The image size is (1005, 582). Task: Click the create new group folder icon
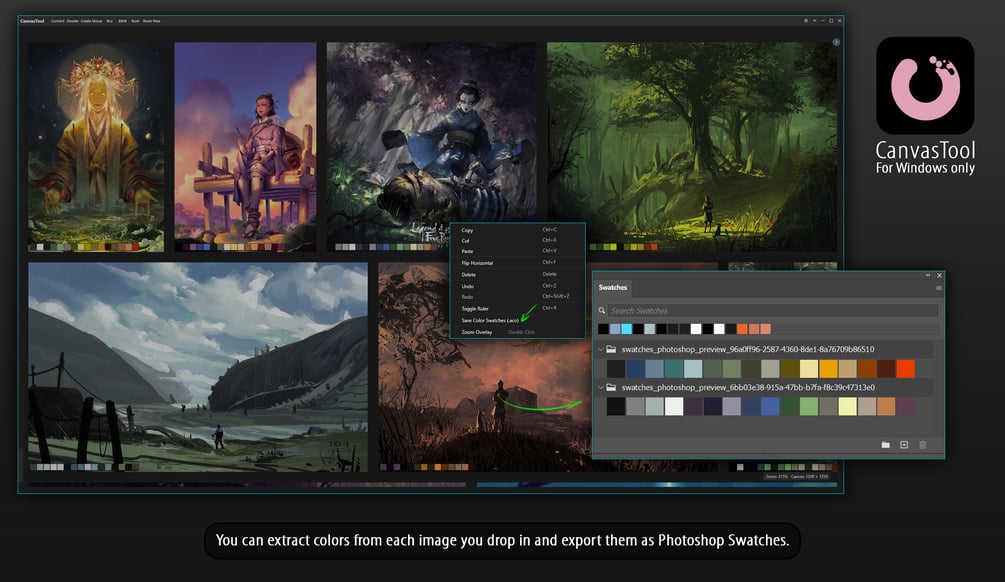click(x=885, y=445)
